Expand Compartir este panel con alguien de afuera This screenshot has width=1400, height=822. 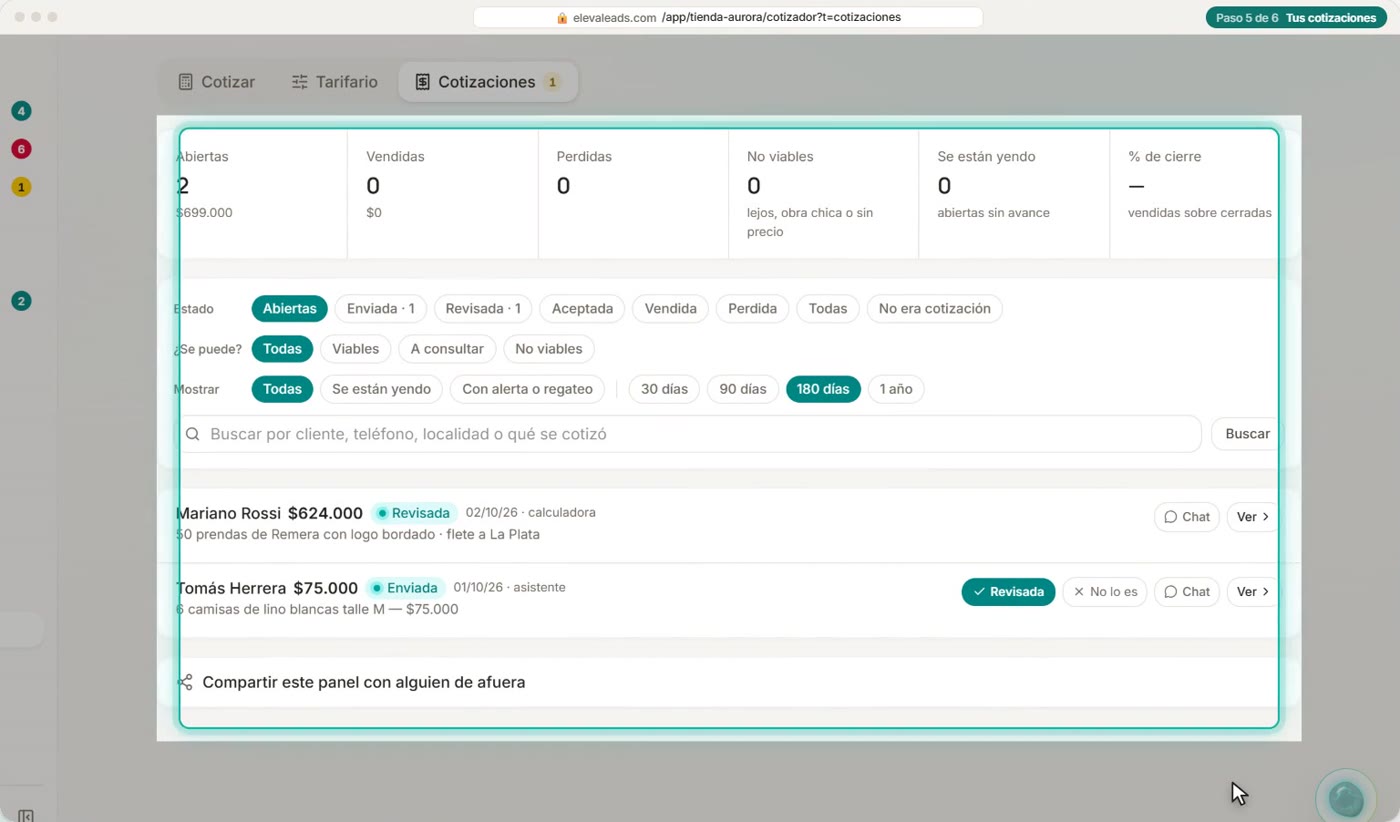728,682
